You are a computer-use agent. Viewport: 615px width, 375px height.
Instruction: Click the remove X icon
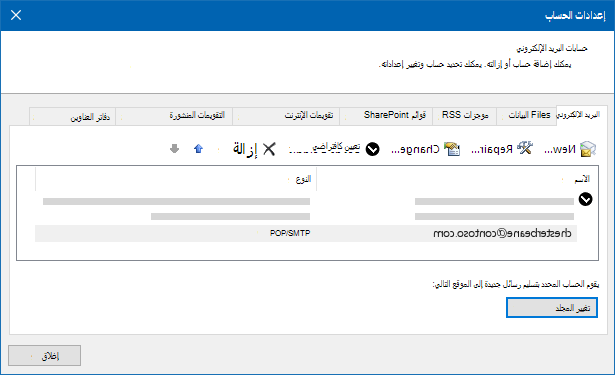269,149
